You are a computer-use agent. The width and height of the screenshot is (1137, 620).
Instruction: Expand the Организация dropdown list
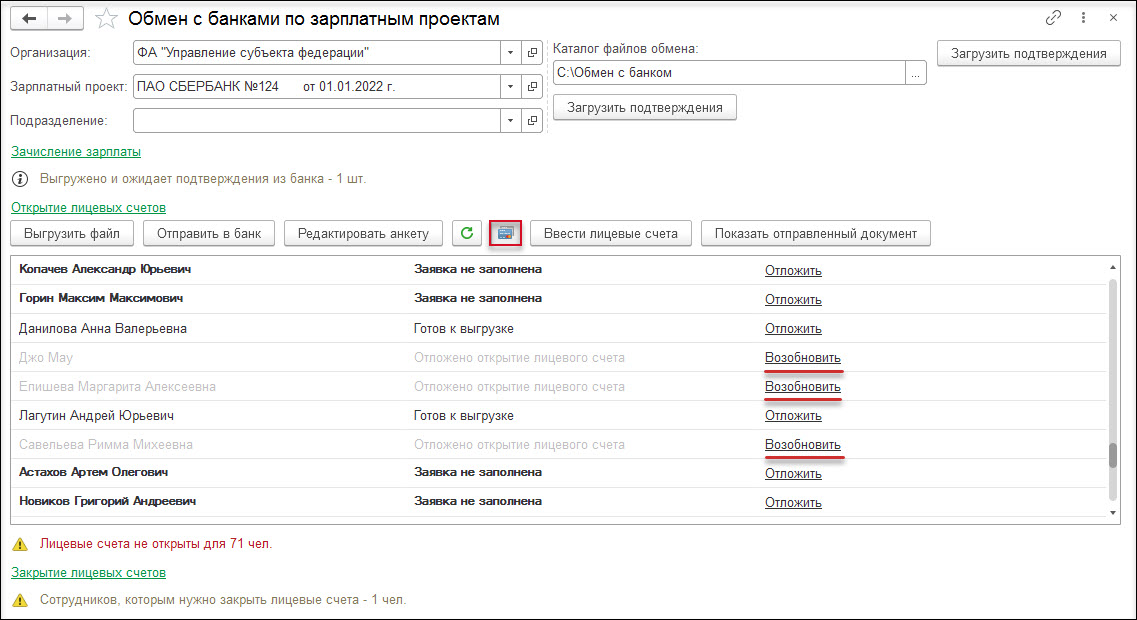pos(510,53)
